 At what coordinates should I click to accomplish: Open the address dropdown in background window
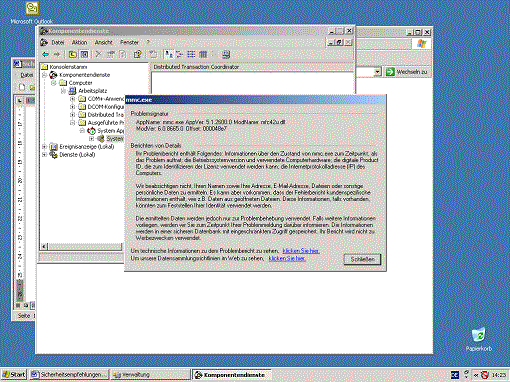coord(377,72)
